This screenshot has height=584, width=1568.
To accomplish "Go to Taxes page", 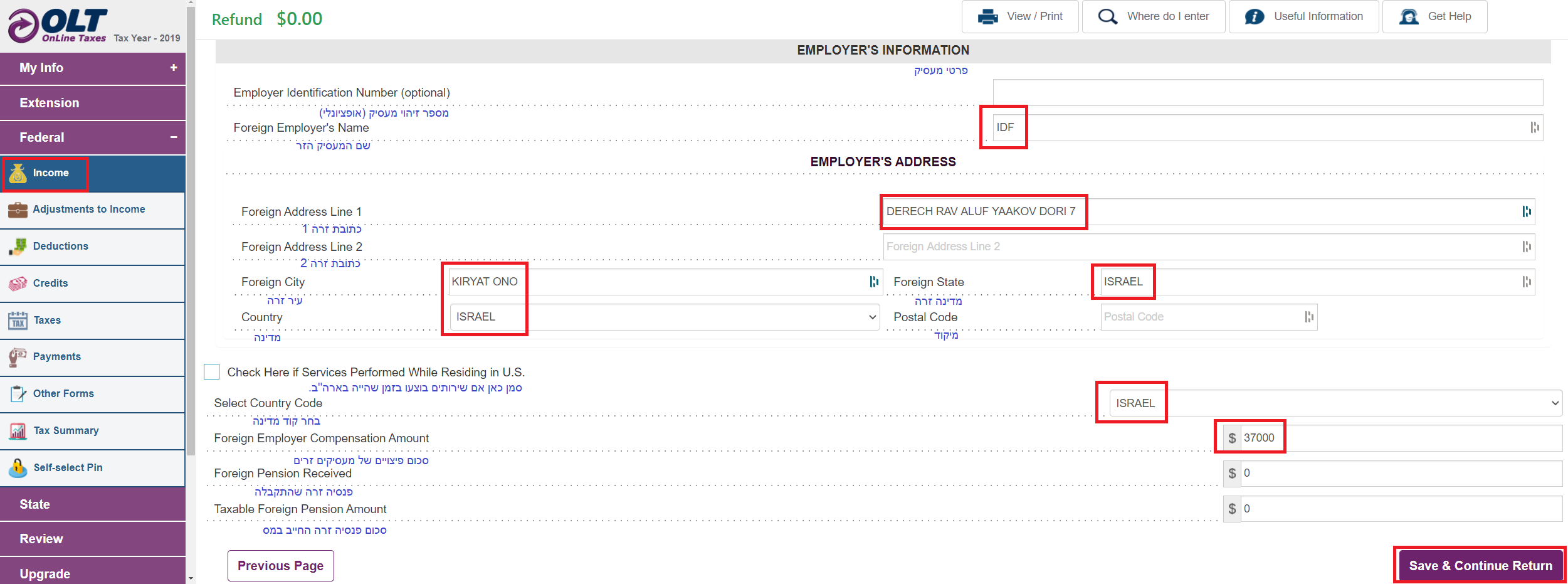I will coord(93,321).
